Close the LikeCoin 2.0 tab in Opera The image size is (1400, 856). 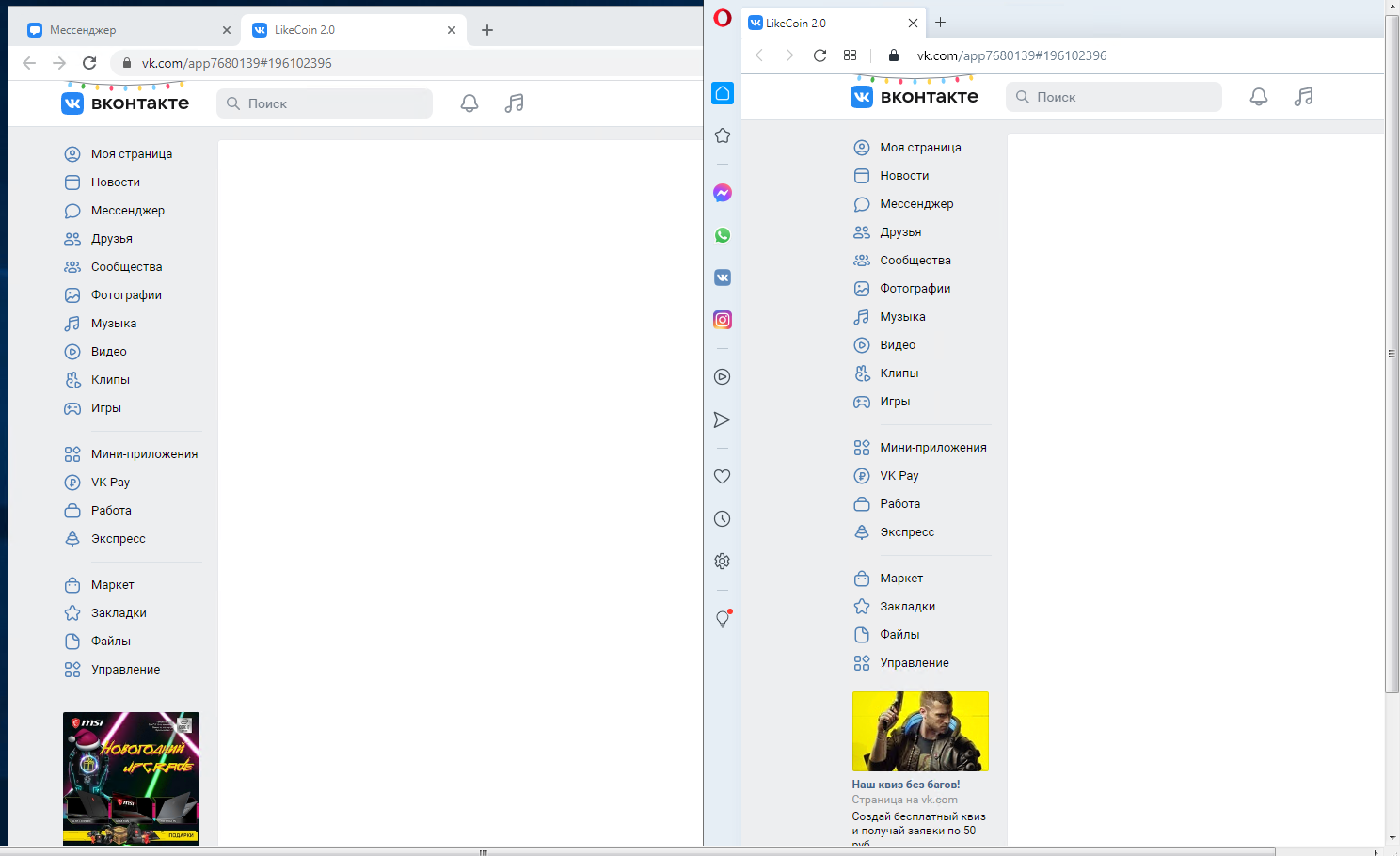tap(913, 23)
